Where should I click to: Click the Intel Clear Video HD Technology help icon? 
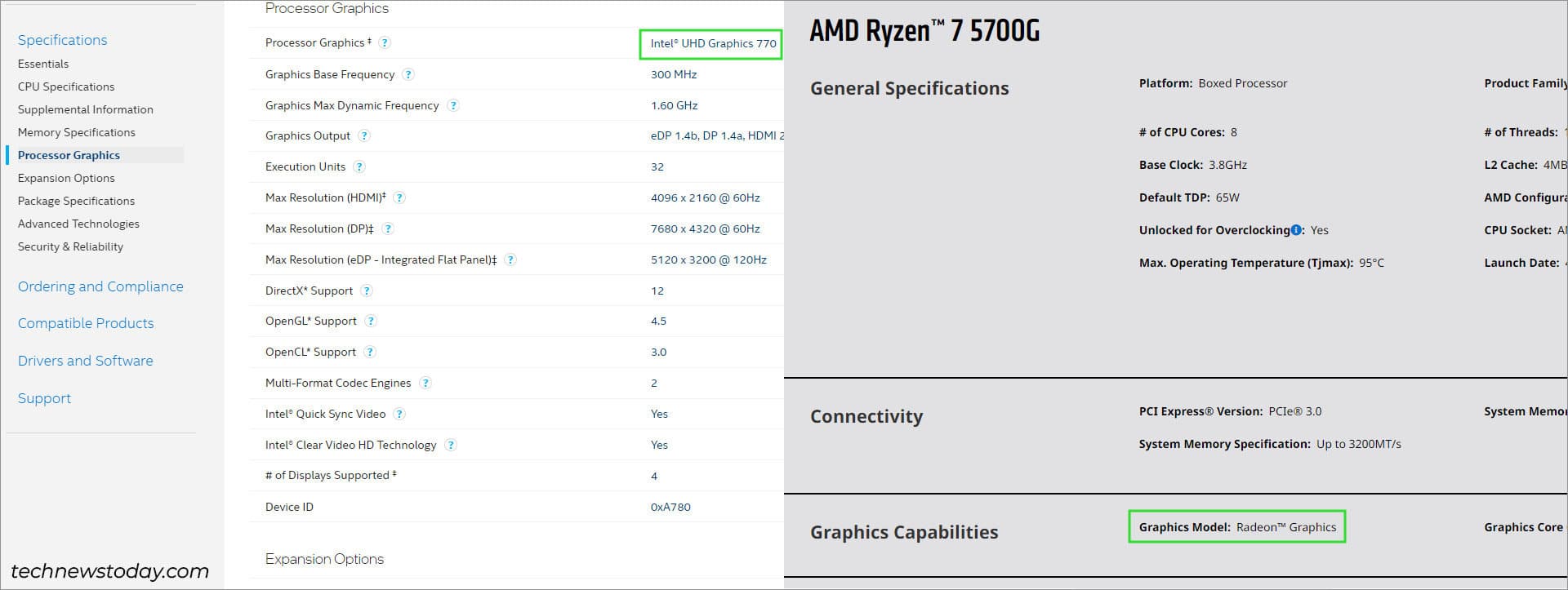pos(451,445)
